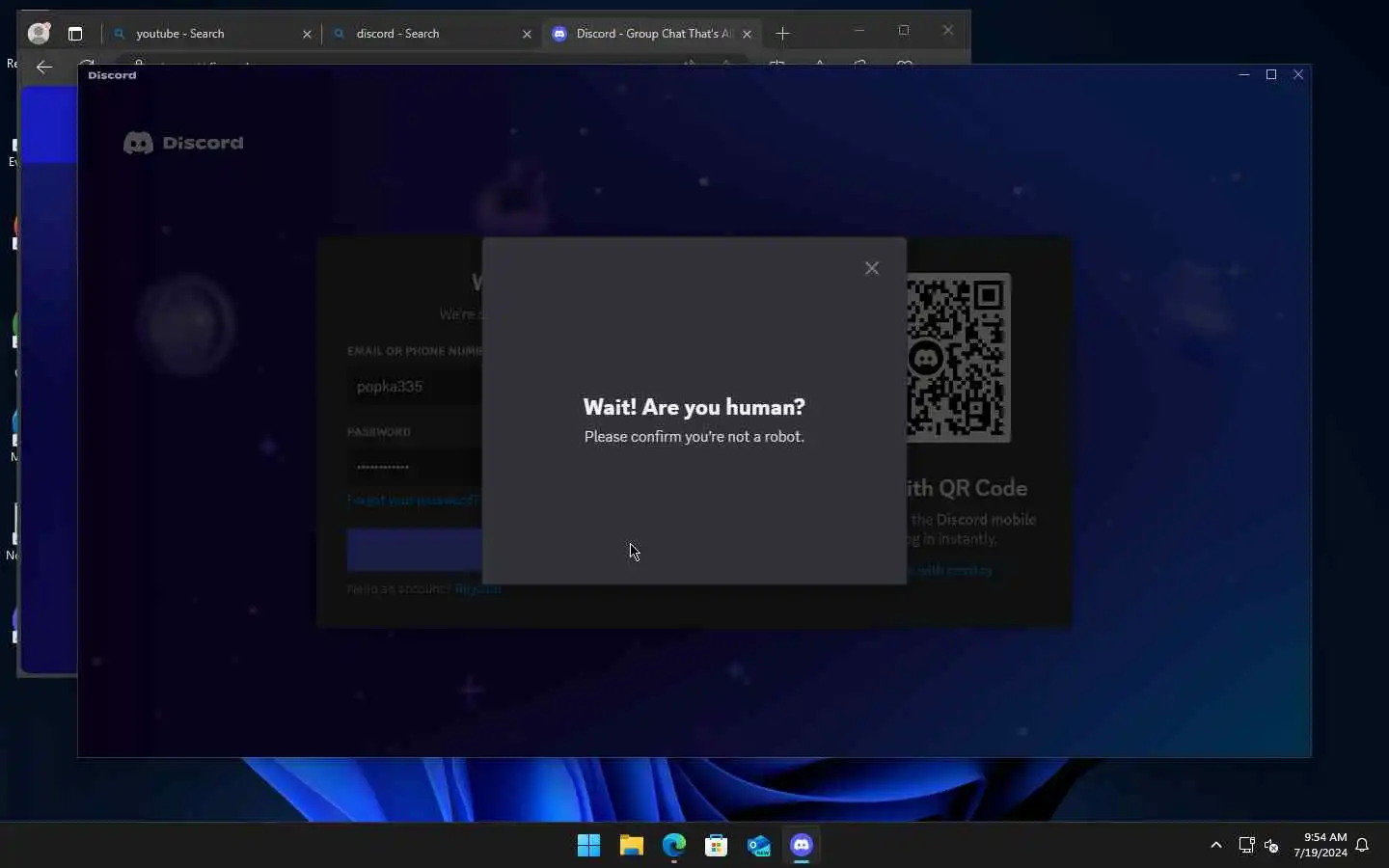Screen dimensions: 1389x868
Task: Minimize the Discord app window
Action: [1244, 74]
